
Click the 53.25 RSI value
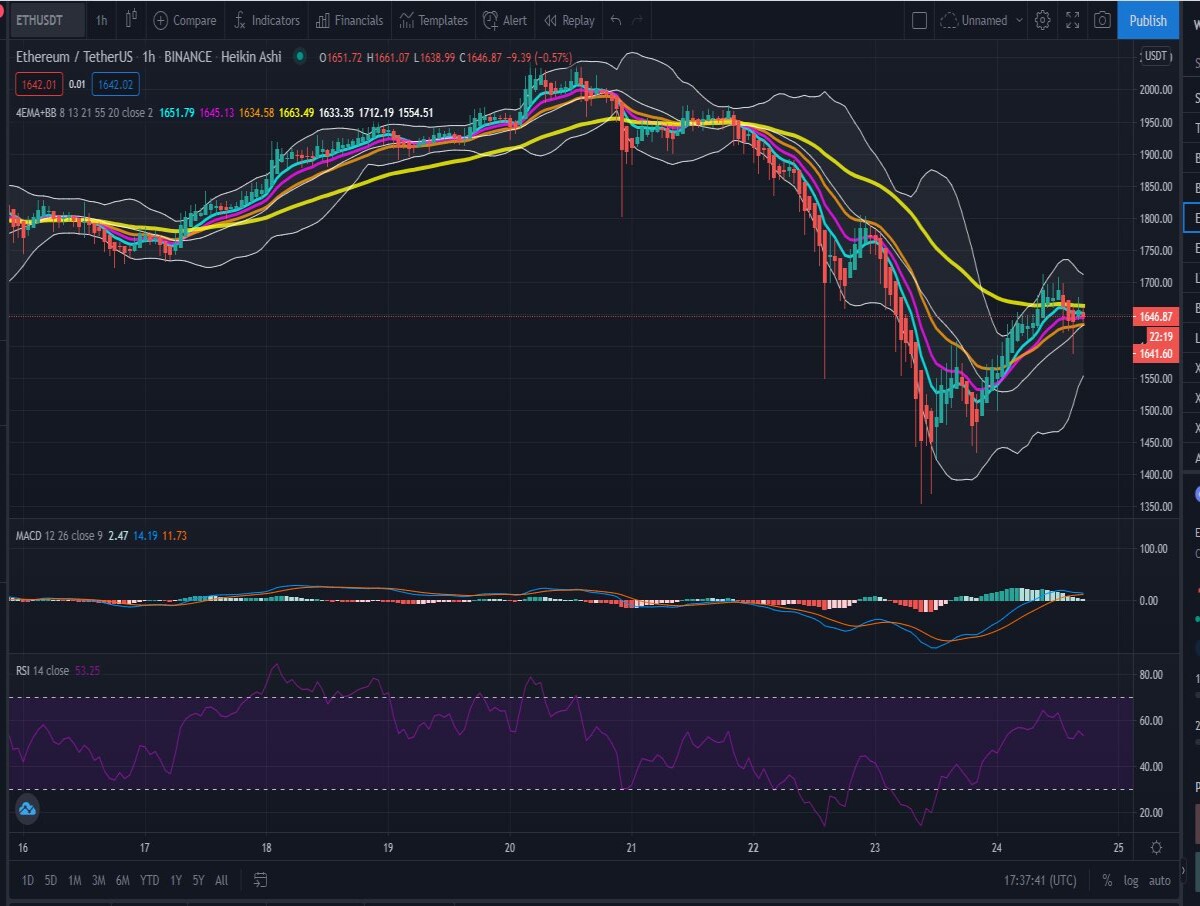point(88,670)
